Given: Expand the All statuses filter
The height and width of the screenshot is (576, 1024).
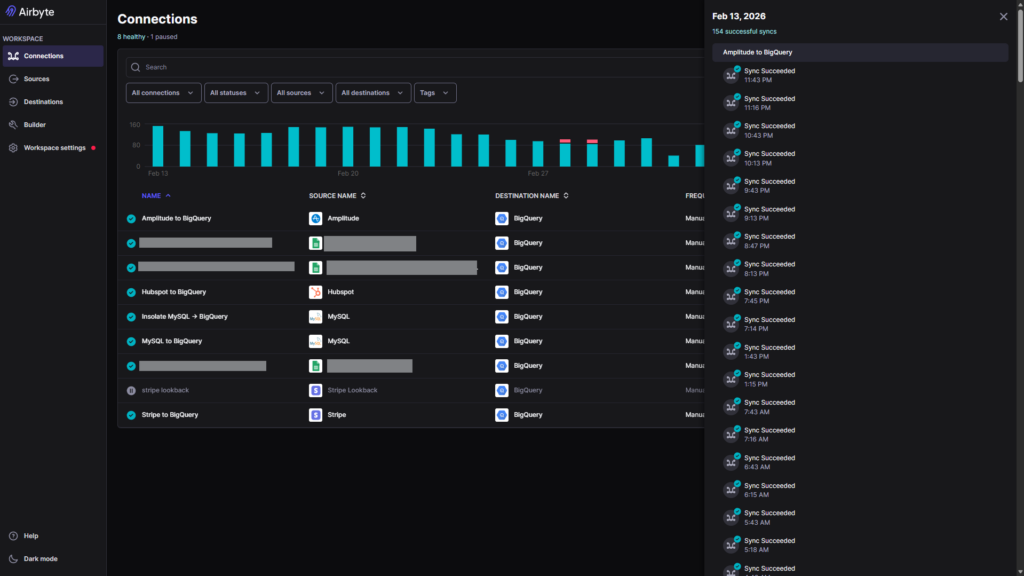Looking at the screenshot, I should 236,93.
